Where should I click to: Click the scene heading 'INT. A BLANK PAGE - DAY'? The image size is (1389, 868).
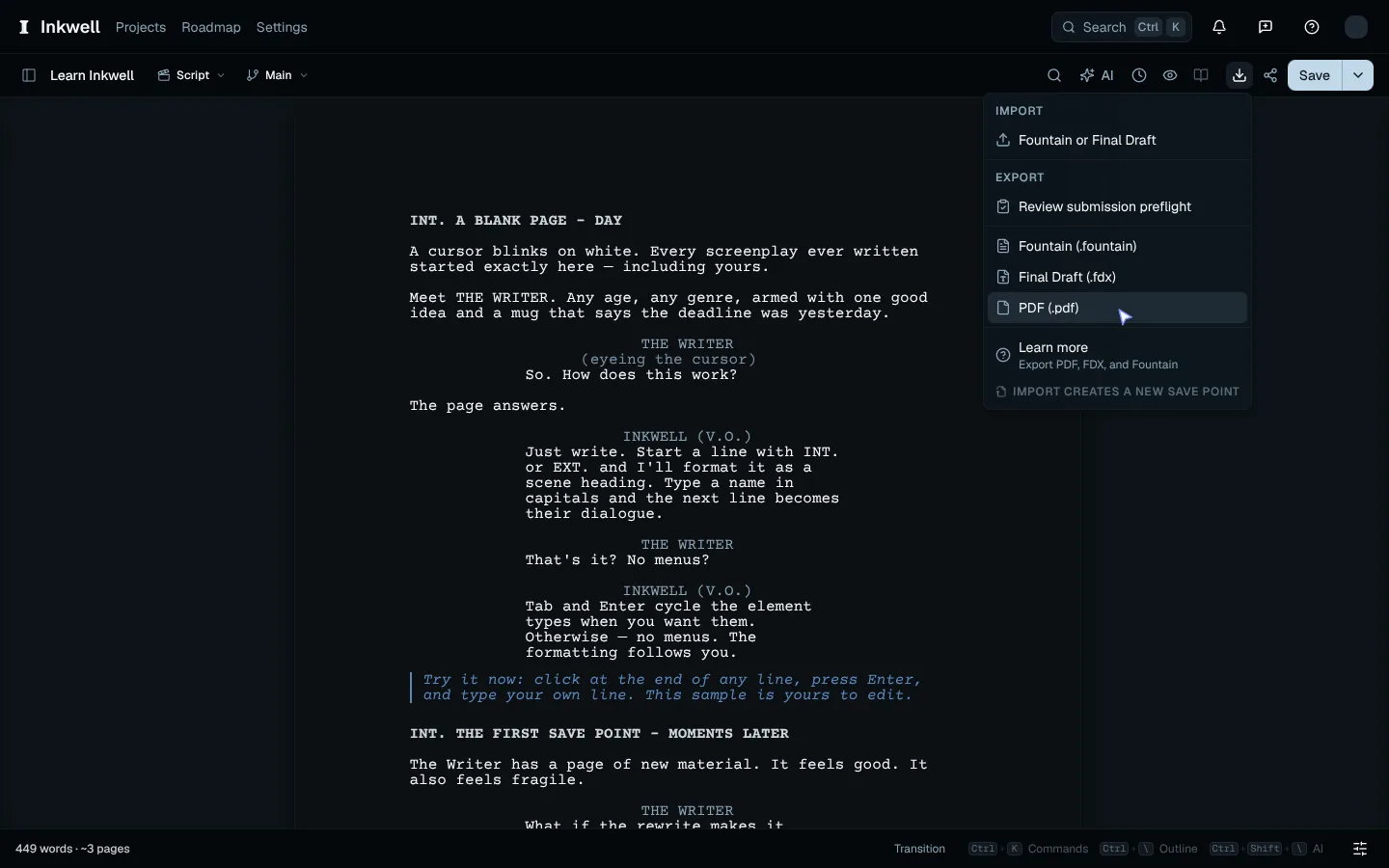click(x=516, y=221)
